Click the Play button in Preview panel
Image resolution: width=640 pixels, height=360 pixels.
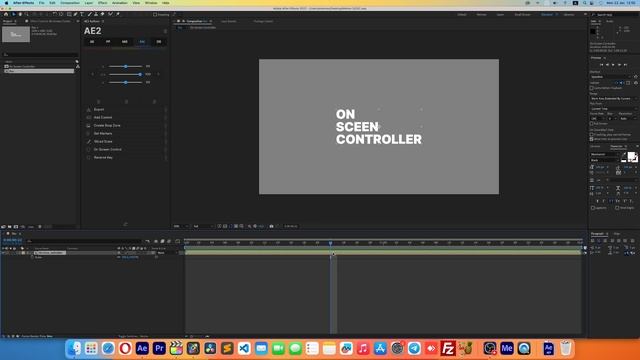pyautogui.click(x=613, y=64)
